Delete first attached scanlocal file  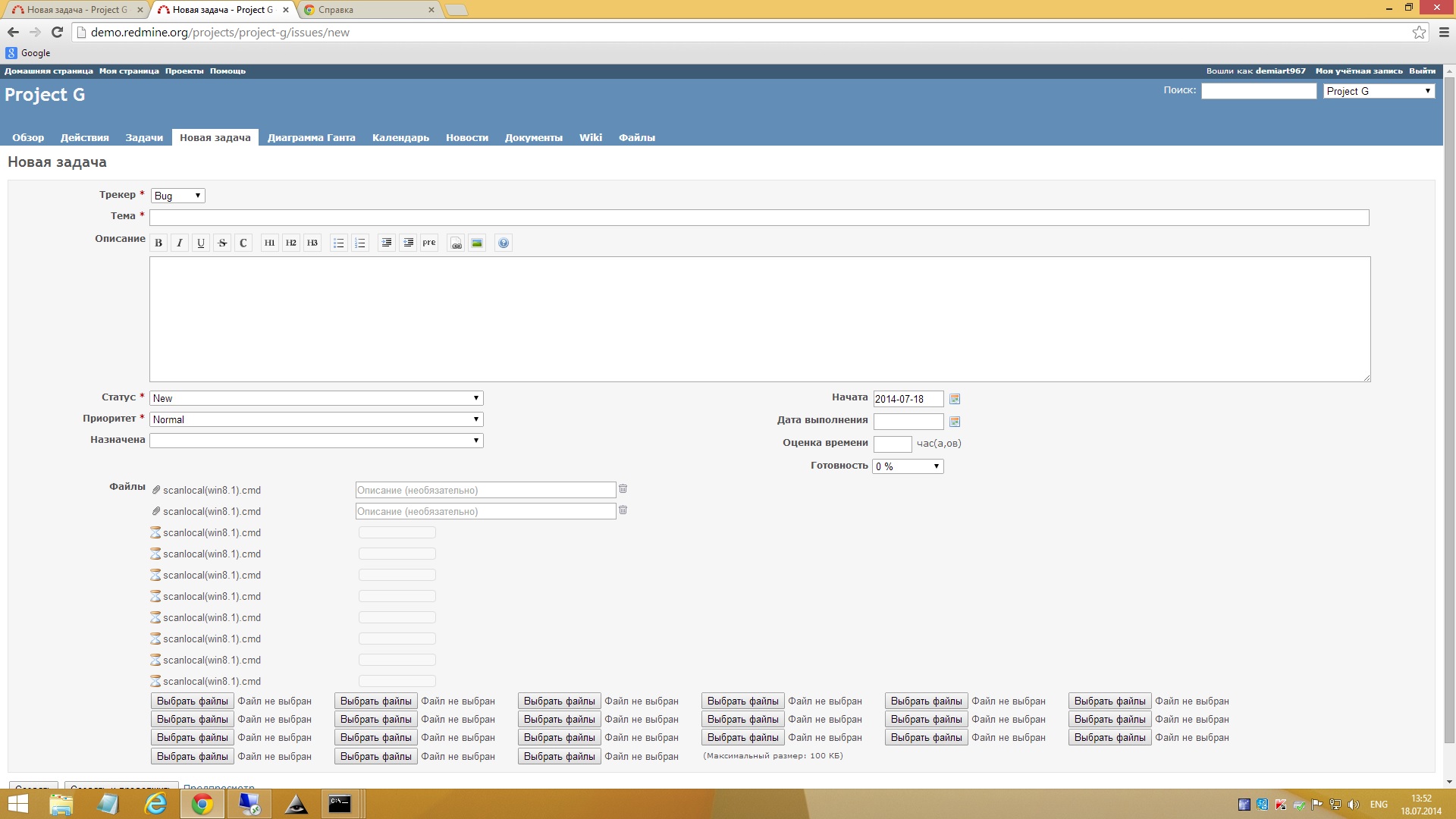coord(623,489)
